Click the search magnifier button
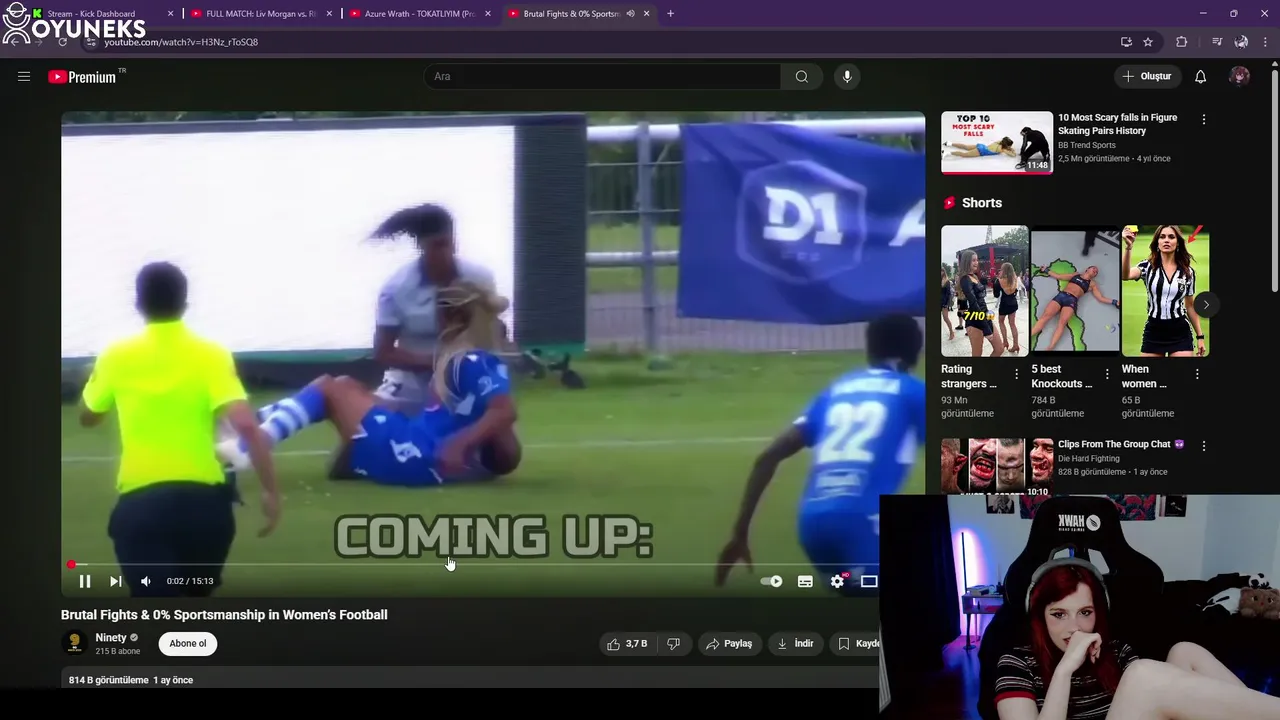The height and width of the screenshot is (720, 1280). 801,76
